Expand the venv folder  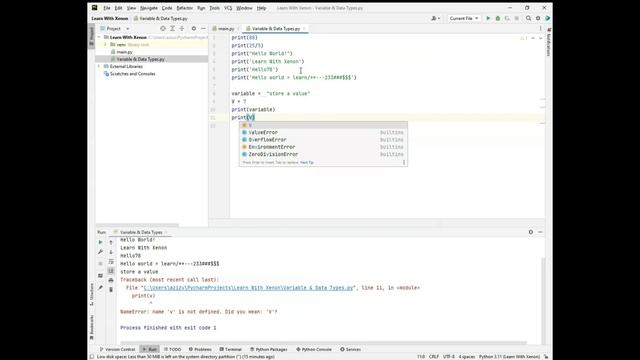105,44
